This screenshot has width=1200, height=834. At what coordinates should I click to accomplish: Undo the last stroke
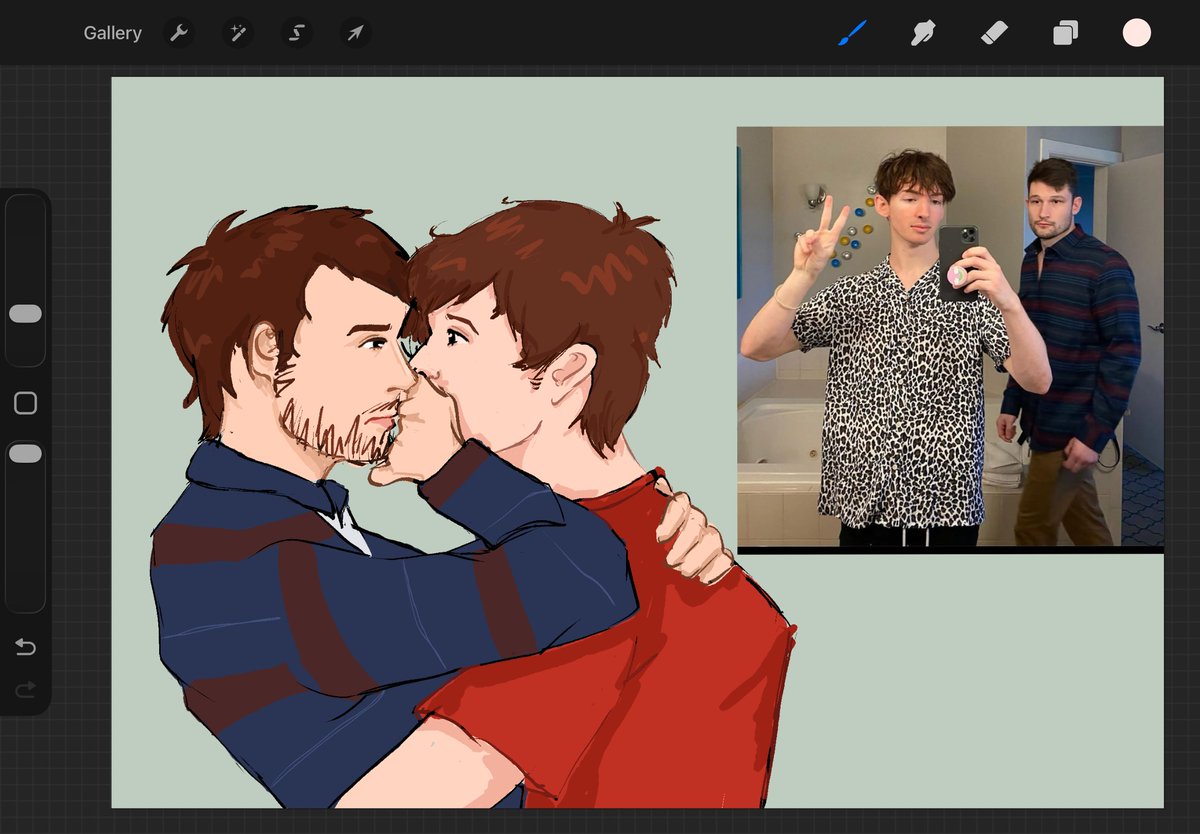pyautogui.click(x=25, y=648)
